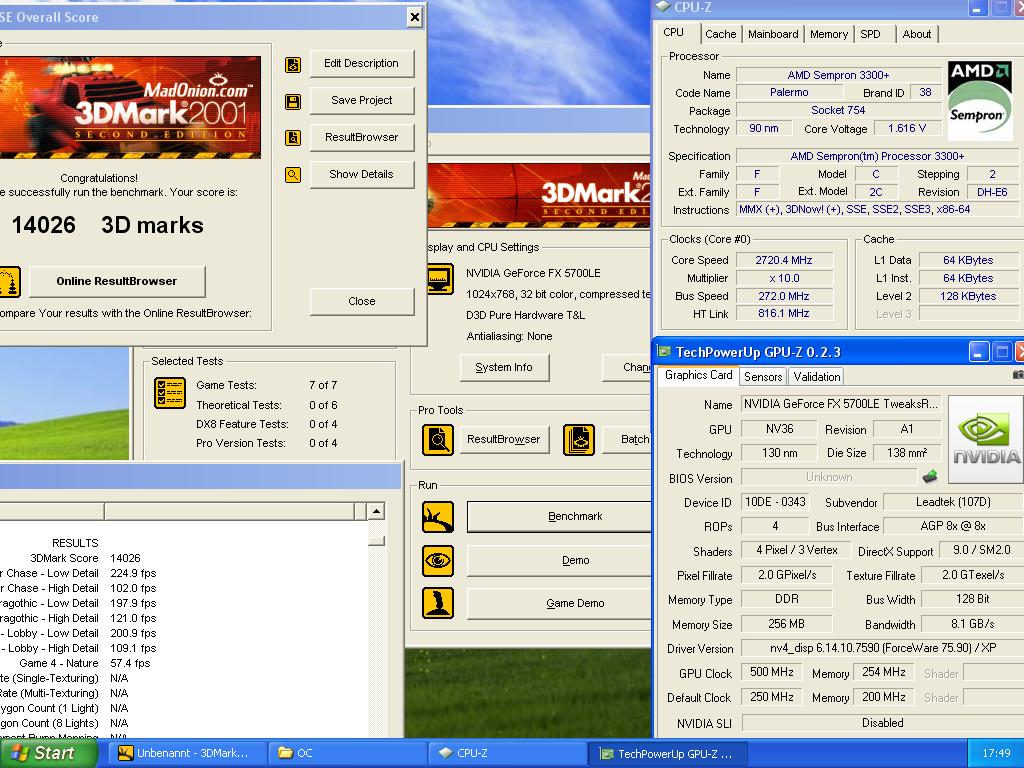Click the Benchmark button
1024x768 pixels.
pyautogui.click(x=559, y=517)
